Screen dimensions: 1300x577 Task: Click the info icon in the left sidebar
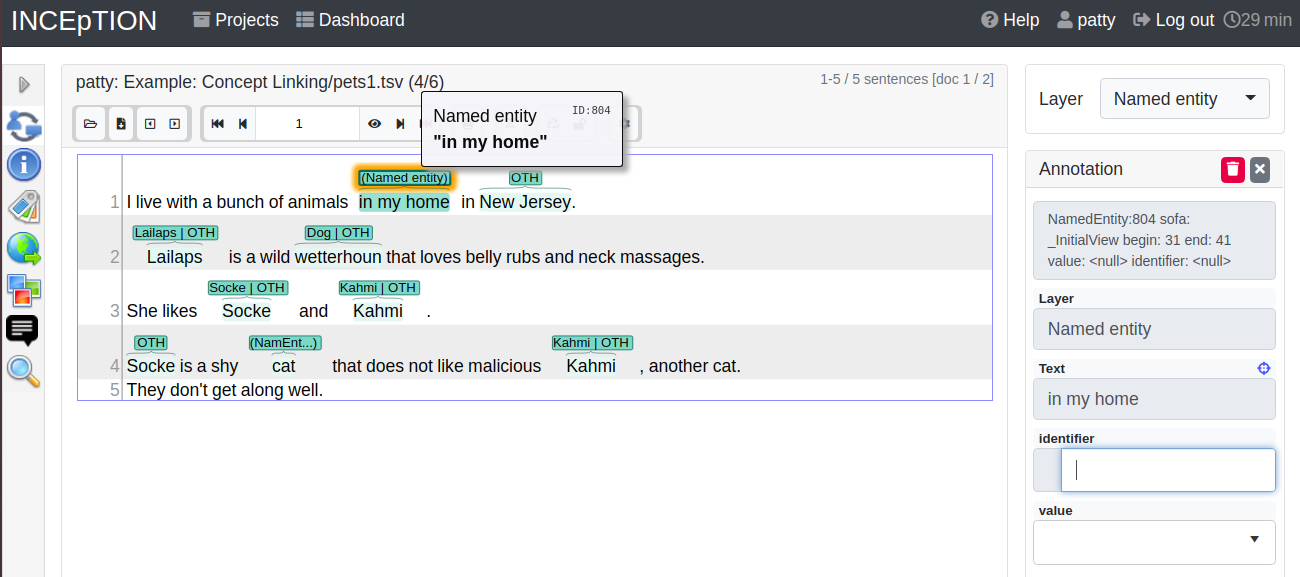pos(23,165)
